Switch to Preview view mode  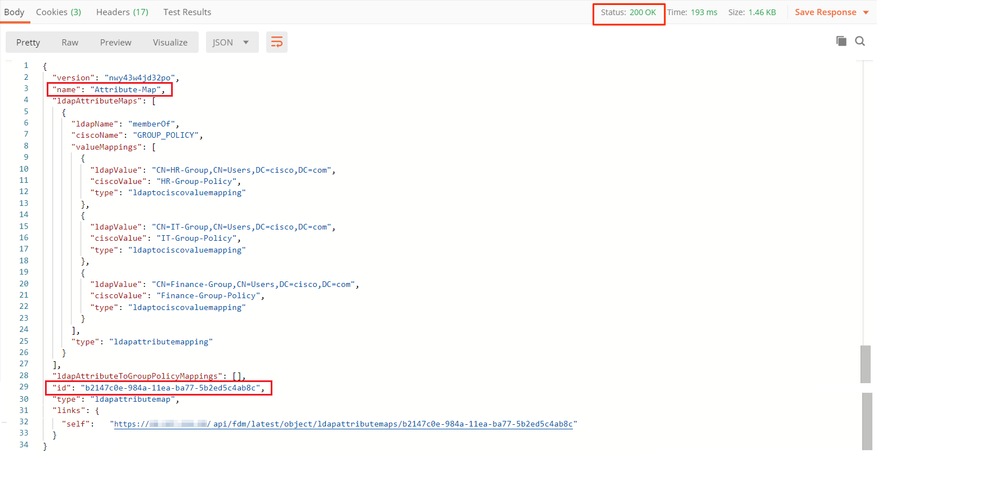[115, 43]
